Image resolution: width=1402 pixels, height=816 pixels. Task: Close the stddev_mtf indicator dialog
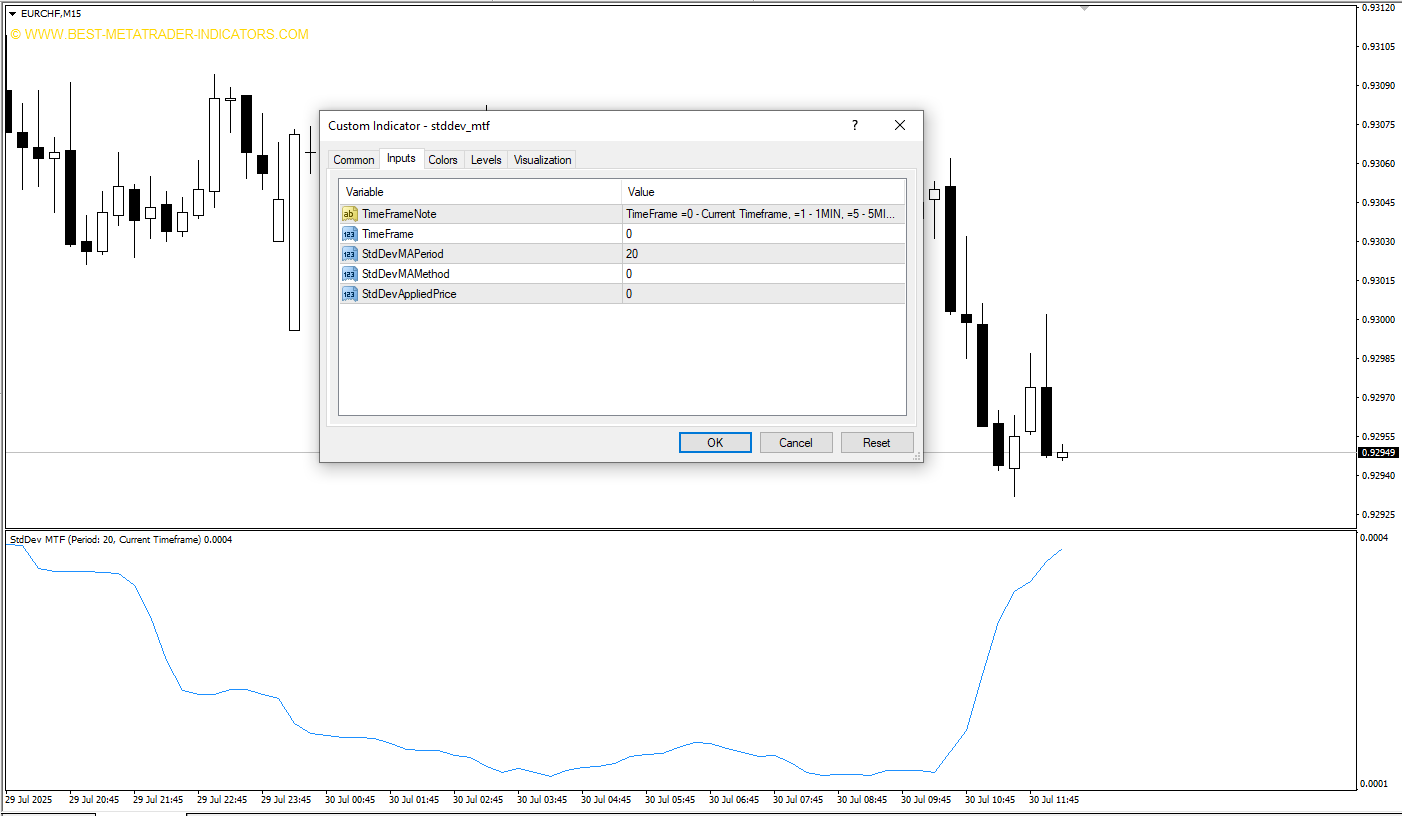[900, 125]
